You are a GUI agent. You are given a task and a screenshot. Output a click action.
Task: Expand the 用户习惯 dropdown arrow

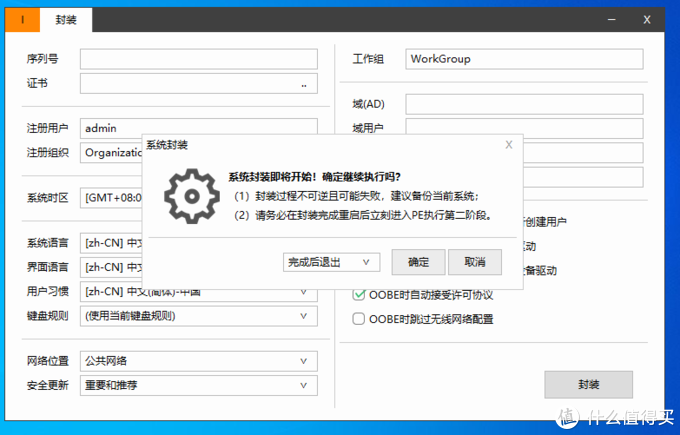tap(304, 292)
